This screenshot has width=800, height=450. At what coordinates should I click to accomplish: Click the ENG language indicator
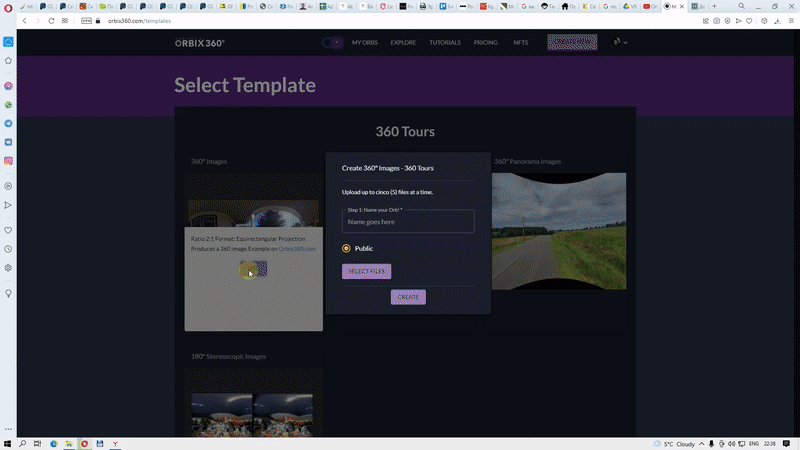754,444
